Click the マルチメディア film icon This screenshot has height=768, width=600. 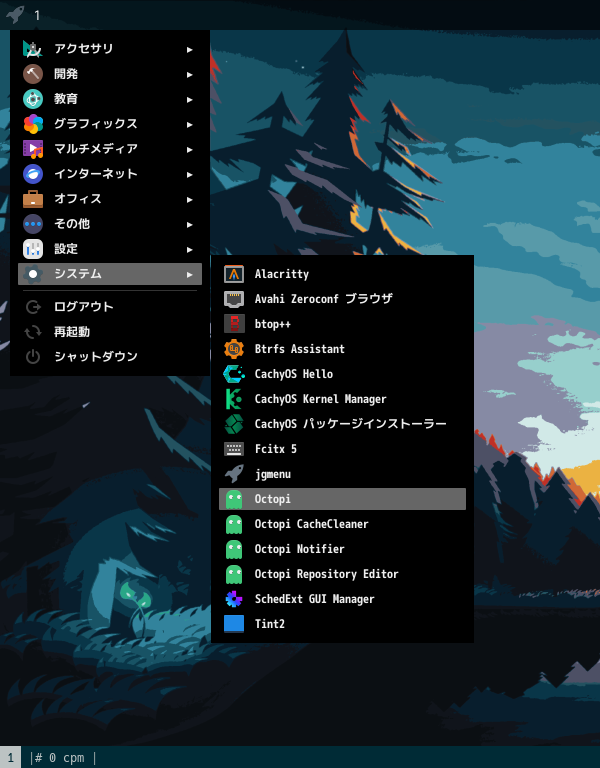pyautogui.click(x=33, y=149)
